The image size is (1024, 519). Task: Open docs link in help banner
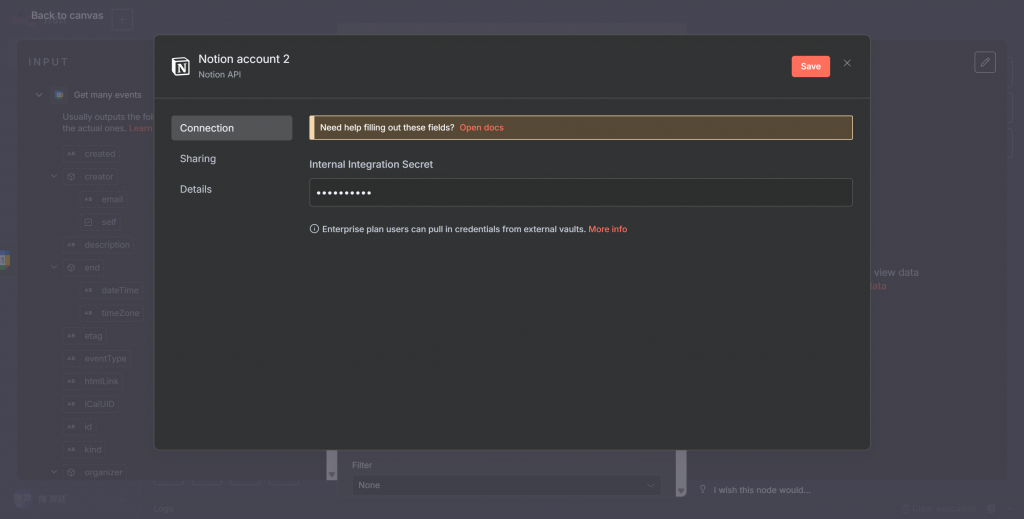[481, 127]
